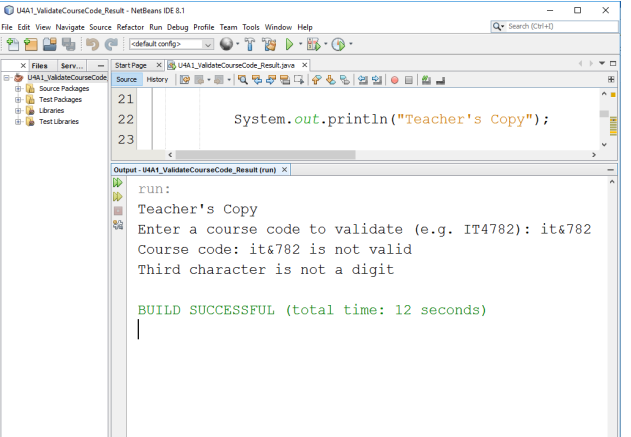Open the dropdown arrow beside the globe icon

click(x=237, y=43)
